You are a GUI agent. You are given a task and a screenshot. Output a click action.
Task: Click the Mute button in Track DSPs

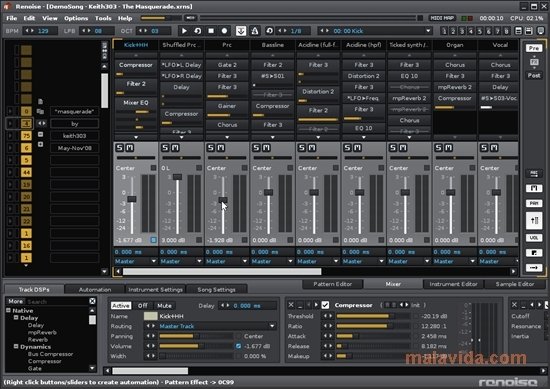point(164,306)
